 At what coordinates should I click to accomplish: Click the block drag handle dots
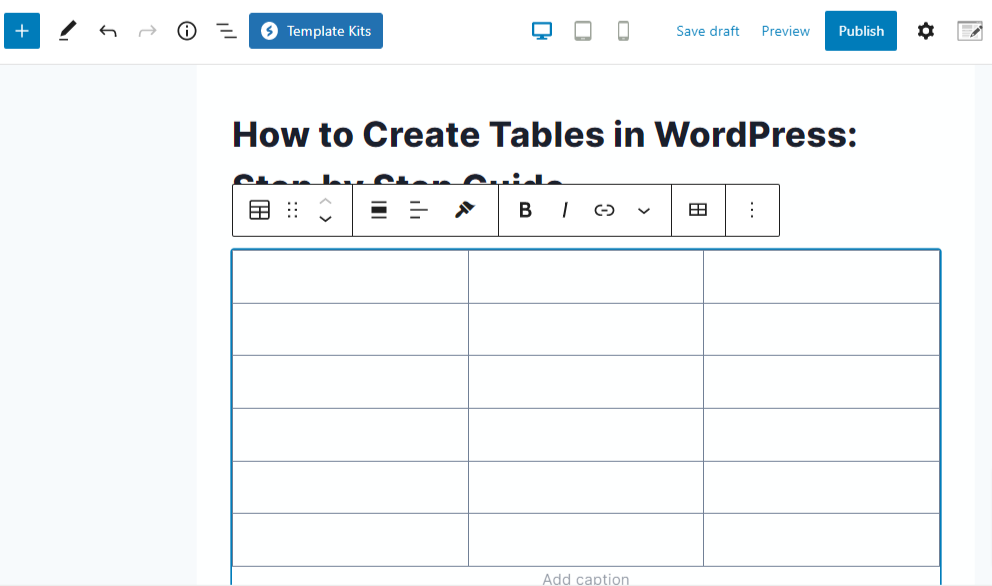click(292, 210)
